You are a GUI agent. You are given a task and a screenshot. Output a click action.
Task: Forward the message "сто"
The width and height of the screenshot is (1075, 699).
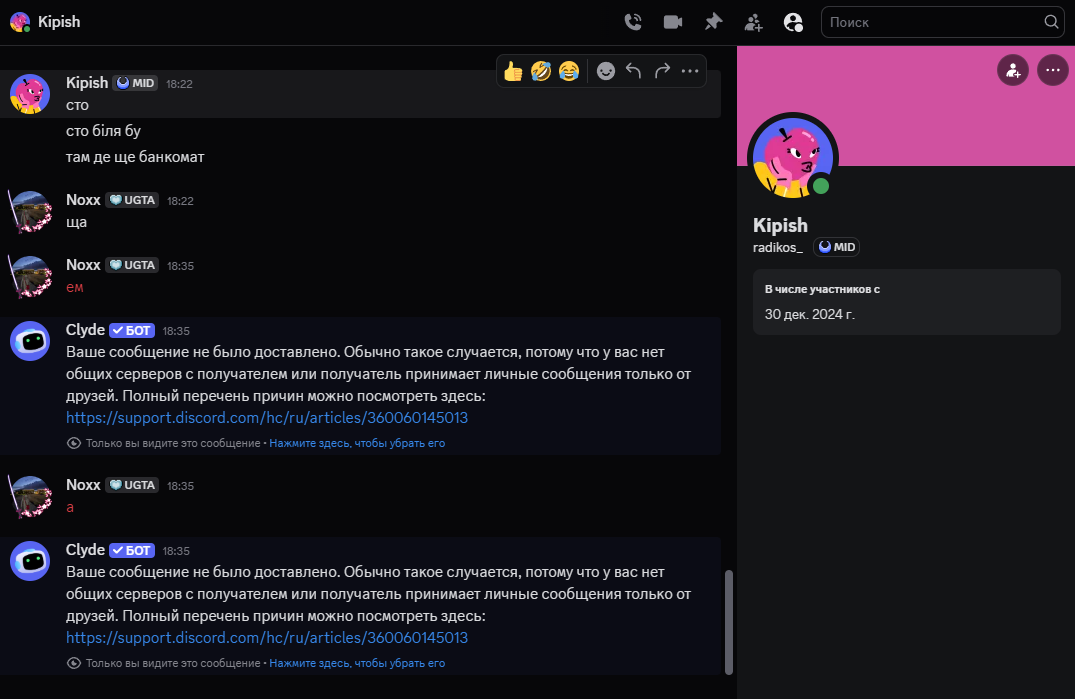tap(662, 71)
